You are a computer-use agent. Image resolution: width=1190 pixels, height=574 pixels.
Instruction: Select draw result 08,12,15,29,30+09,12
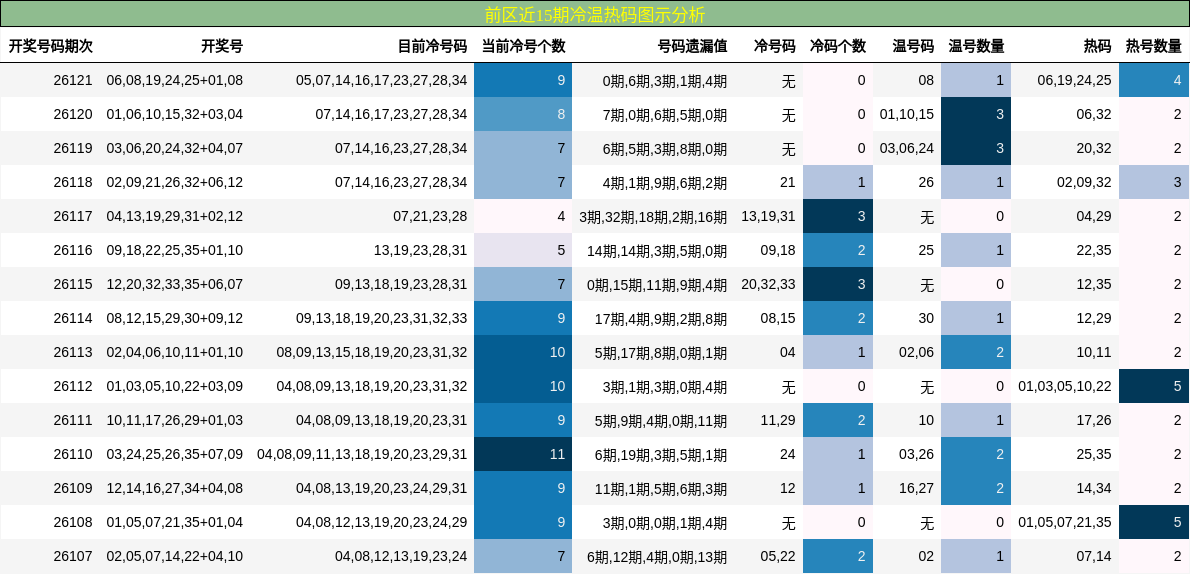click(x=175, y=318)
